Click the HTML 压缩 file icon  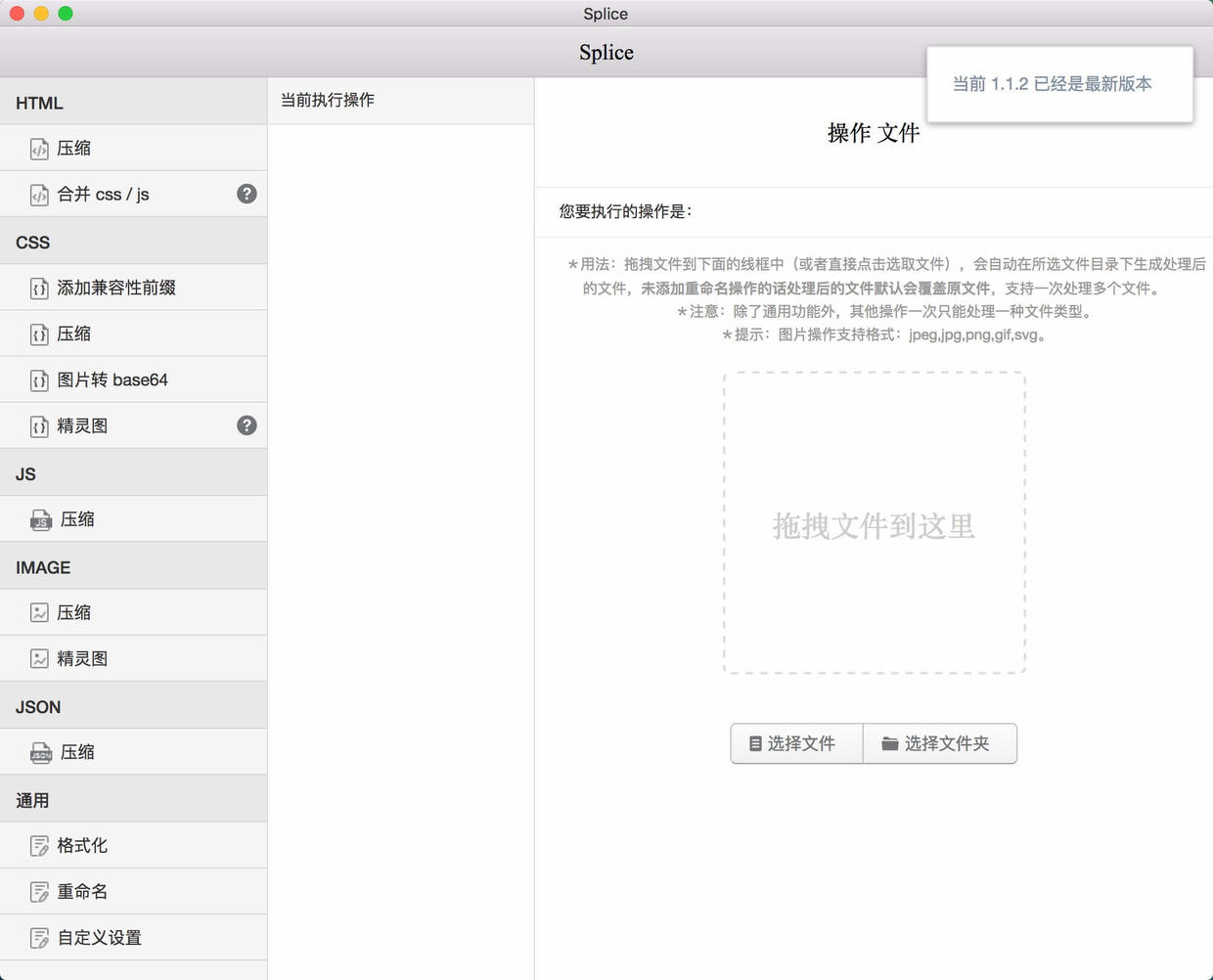tap(39, 149)
